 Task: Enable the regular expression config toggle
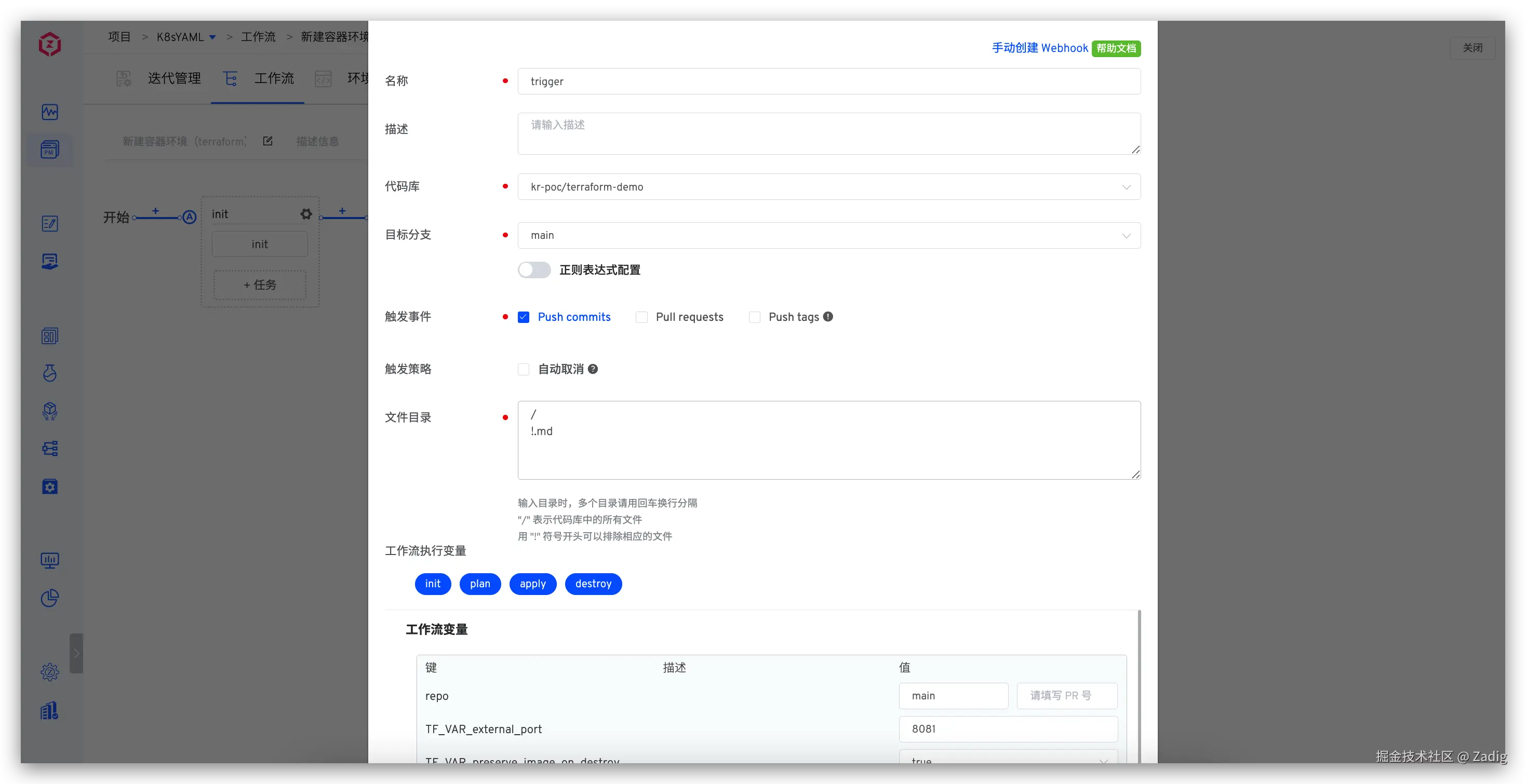(x=534, y=270)
